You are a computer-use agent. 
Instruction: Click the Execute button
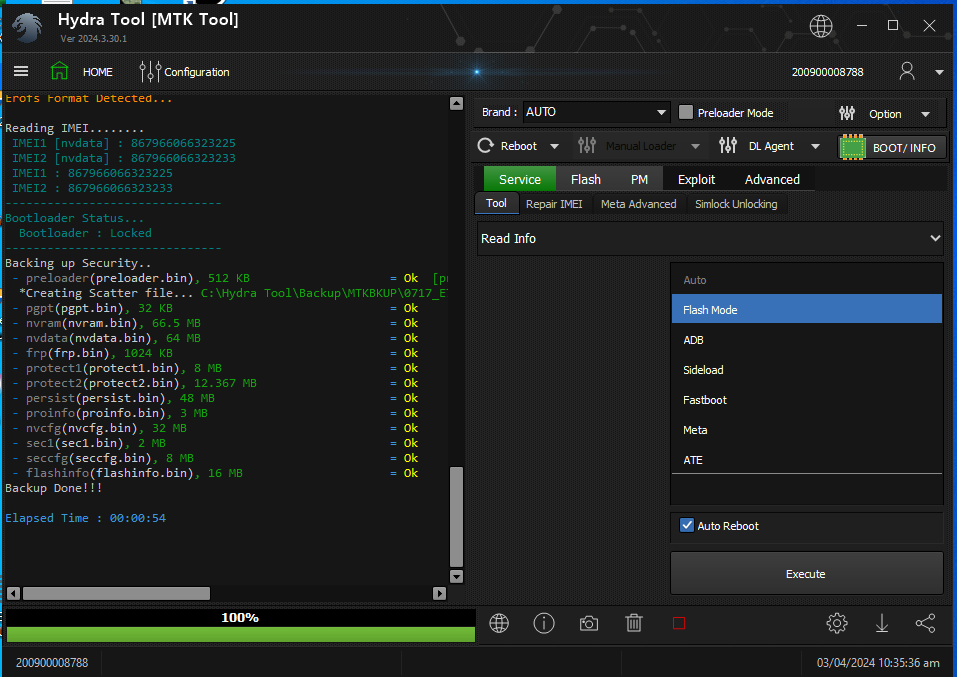806,573
